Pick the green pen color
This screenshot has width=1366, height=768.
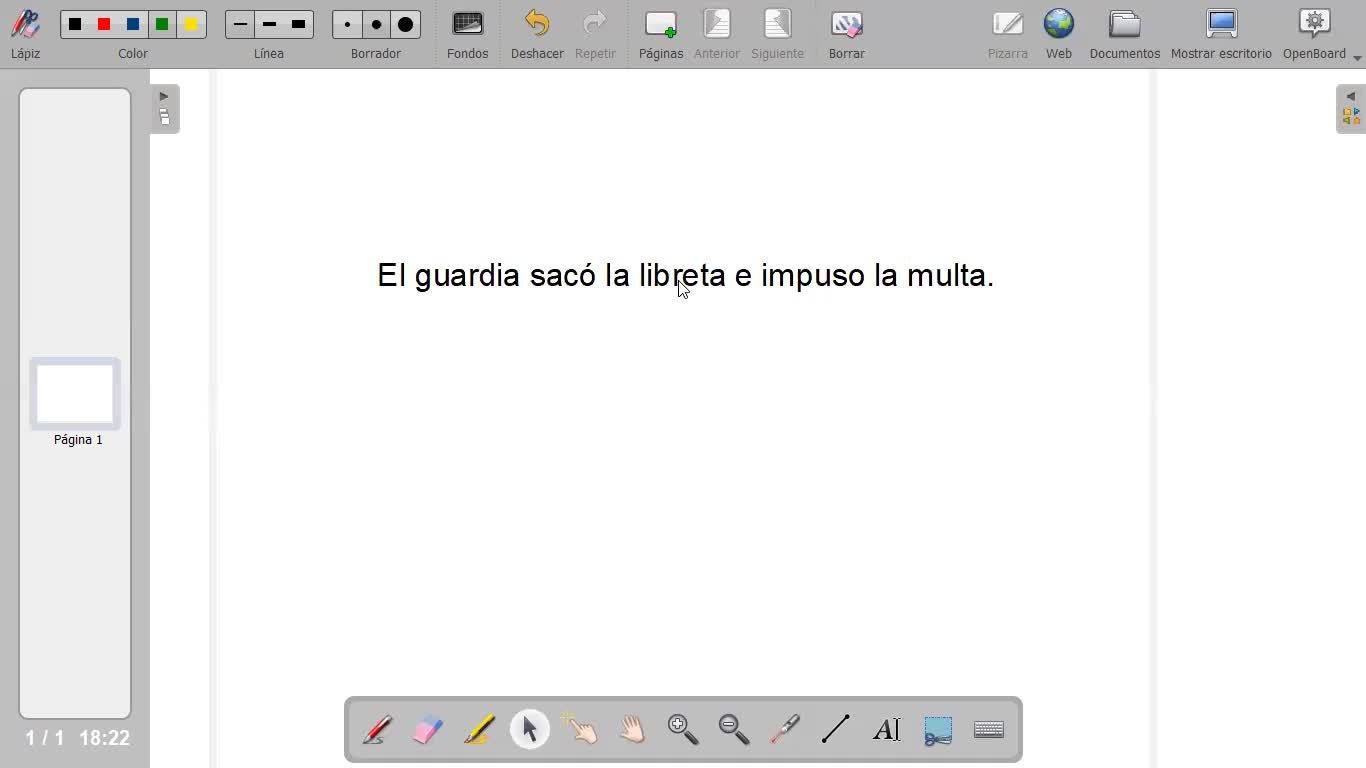162,24
